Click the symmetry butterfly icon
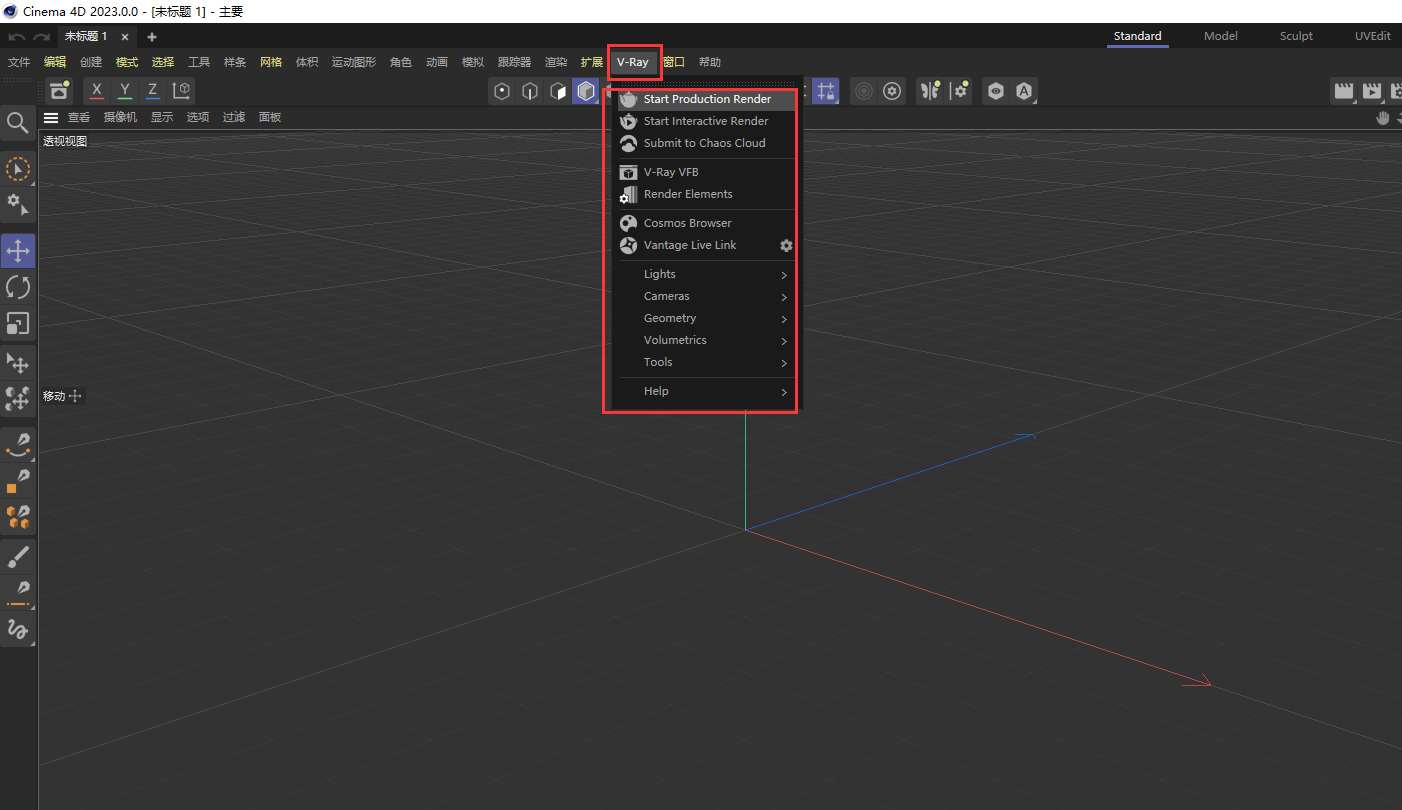Screen dimensions: 1402x810 tap(931, 91)
